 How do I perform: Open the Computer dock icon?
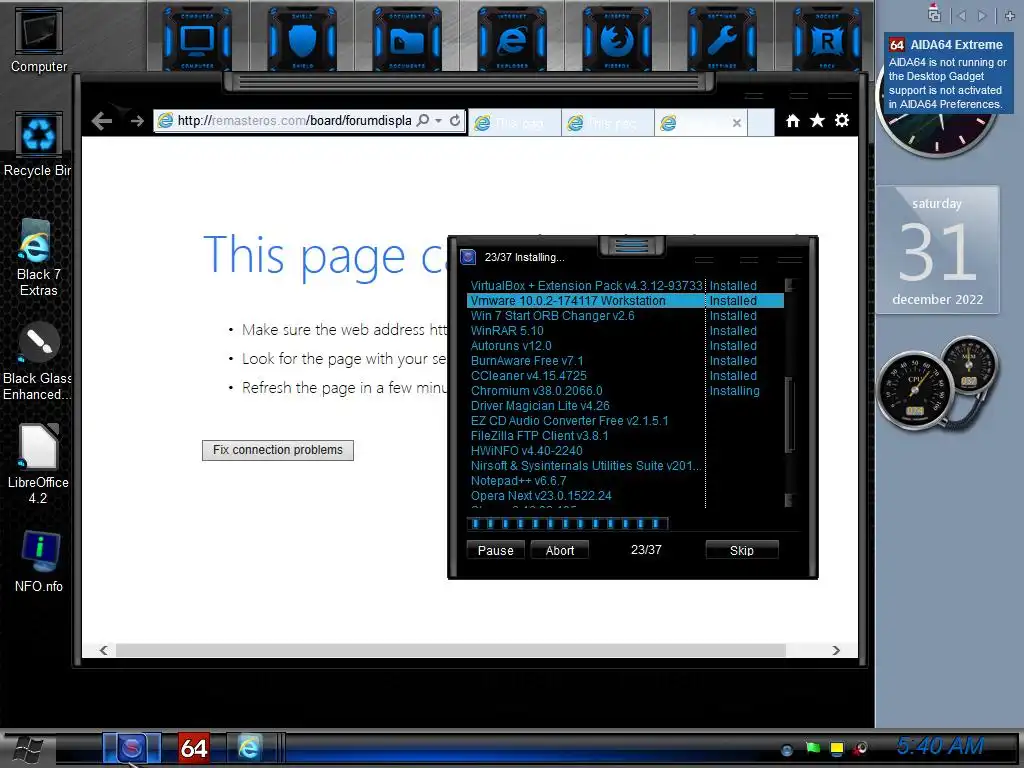pyautogui.click(x=197, y=39)
